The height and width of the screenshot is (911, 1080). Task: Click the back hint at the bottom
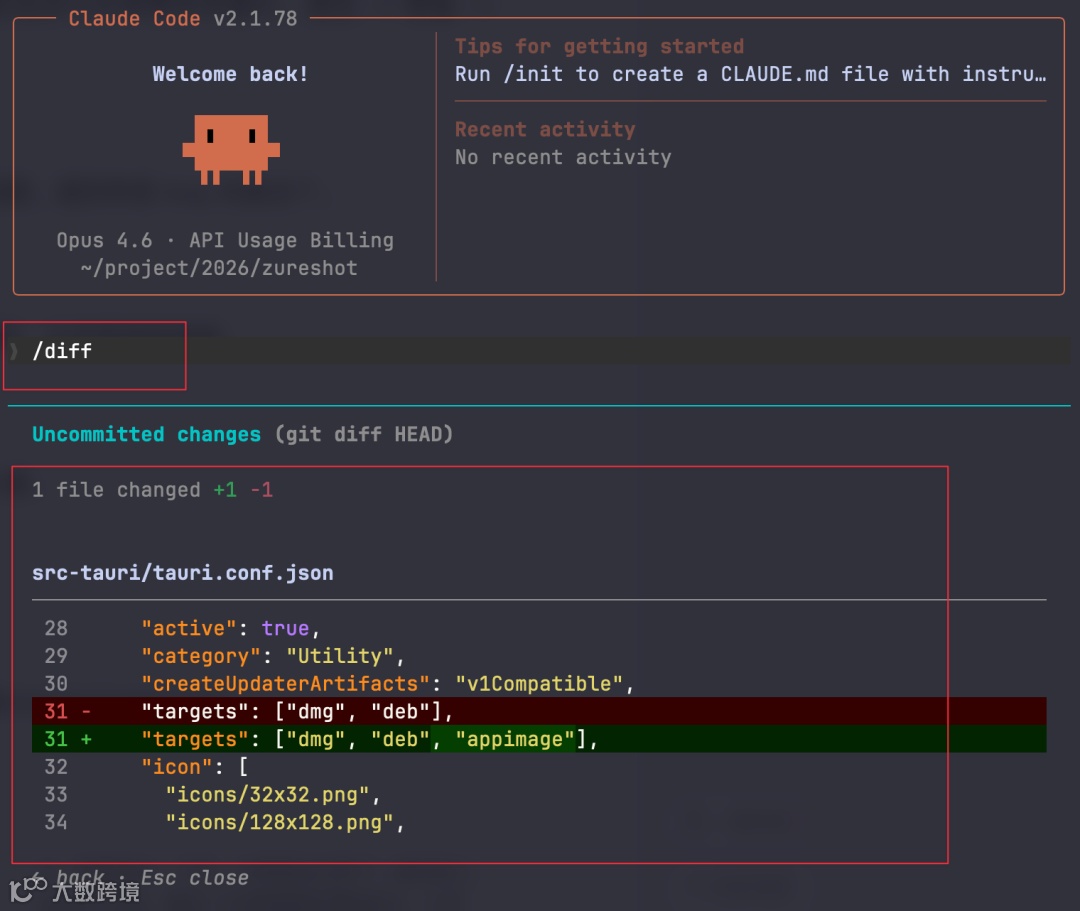pos(80,877)
